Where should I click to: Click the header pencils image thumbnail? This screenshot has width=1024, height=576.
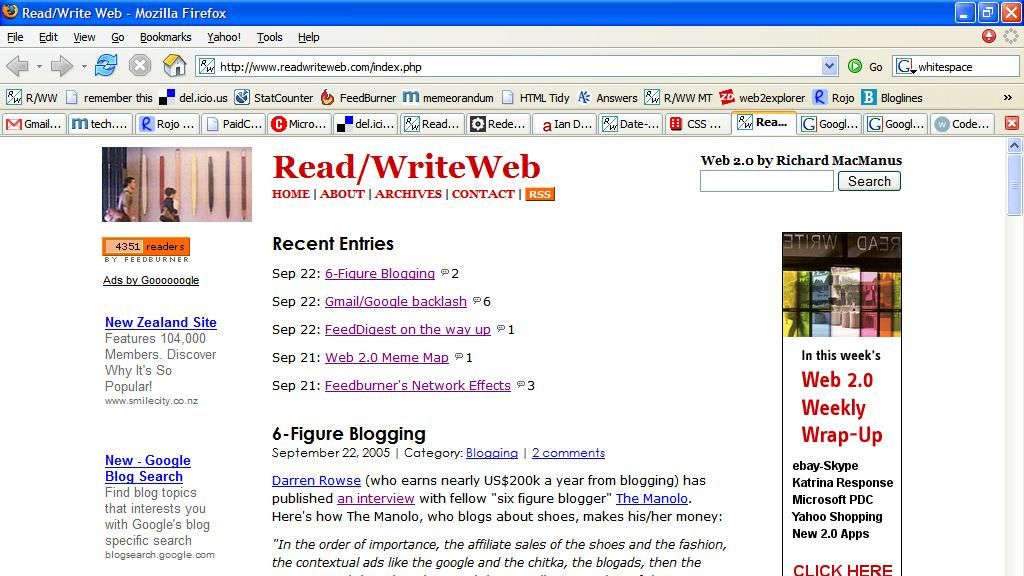tap(177, 184)
